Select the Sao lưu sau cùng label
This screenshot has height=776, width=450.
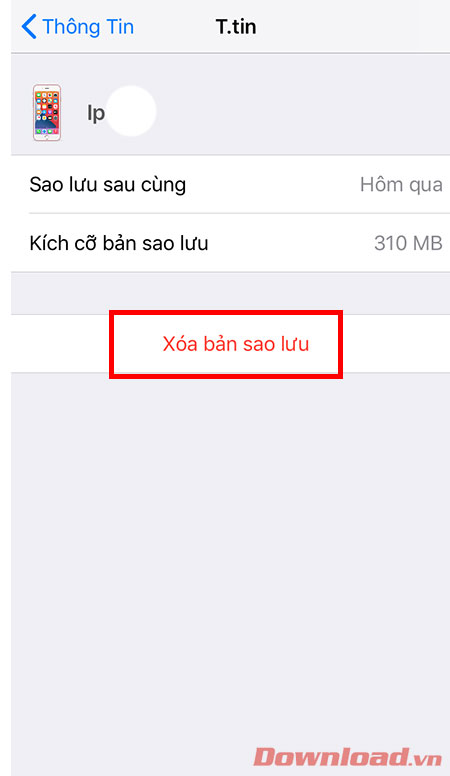107,185
